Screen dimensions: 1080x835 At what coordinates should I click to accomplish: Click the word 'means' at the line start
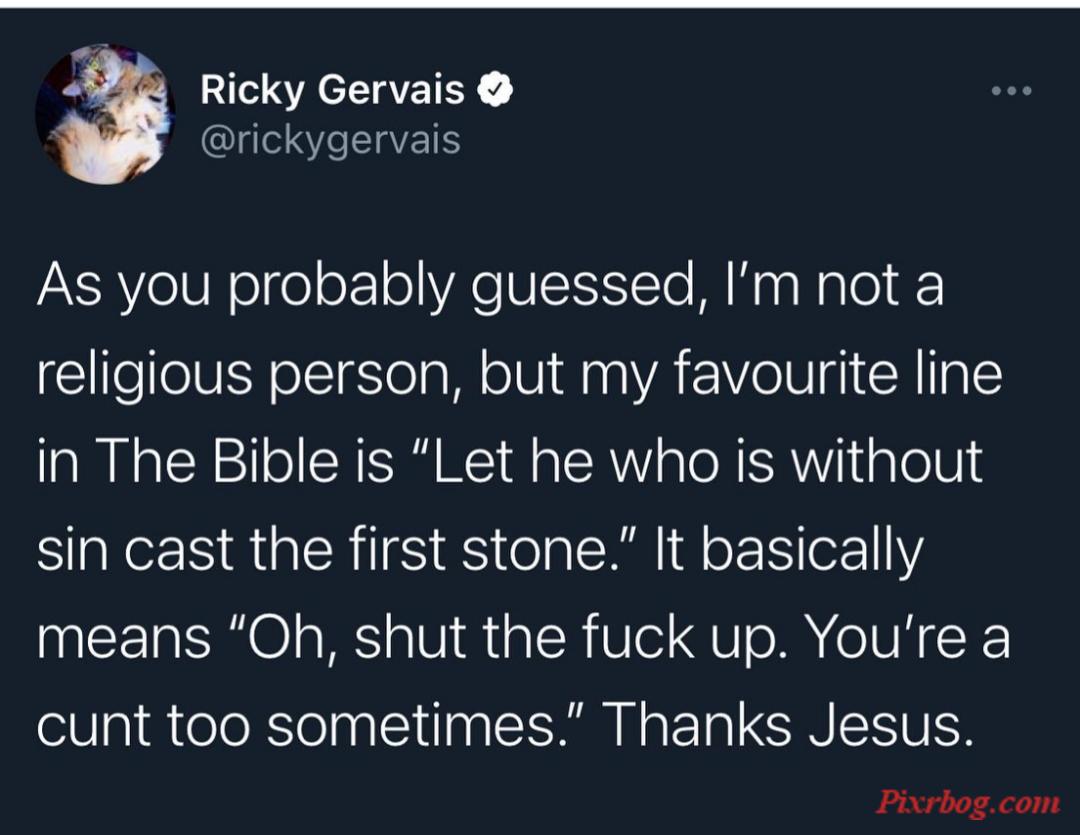click(x=124, y=639)
